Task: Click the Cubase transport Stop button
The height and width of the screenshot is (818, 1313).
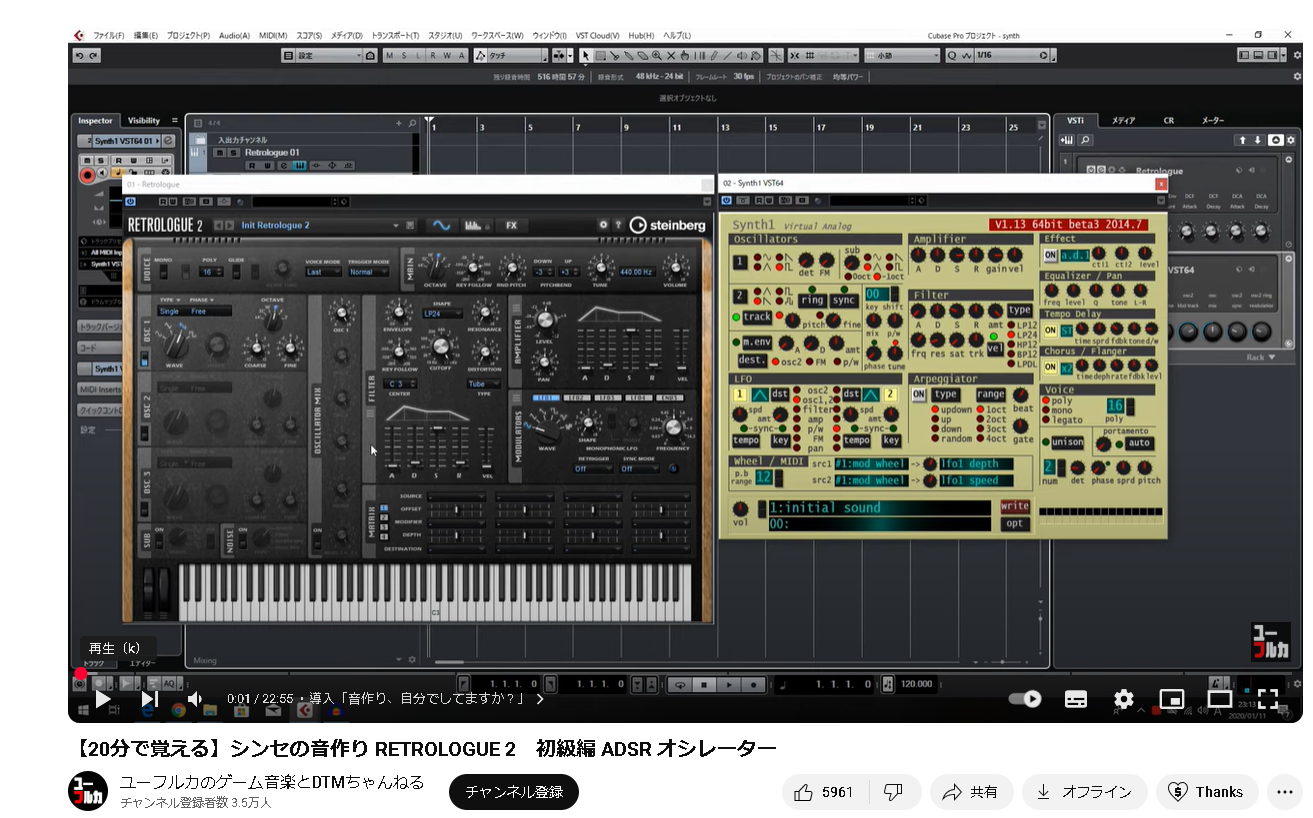Action: click(x=704, y=684)
